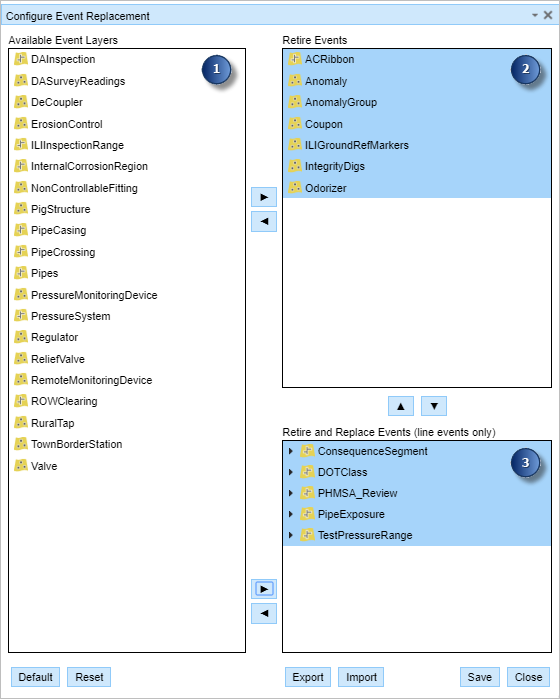Click the PigStructure layer icon
Image resolution: width=560 pixels, height=699 pixels.
tap(21, 209)
